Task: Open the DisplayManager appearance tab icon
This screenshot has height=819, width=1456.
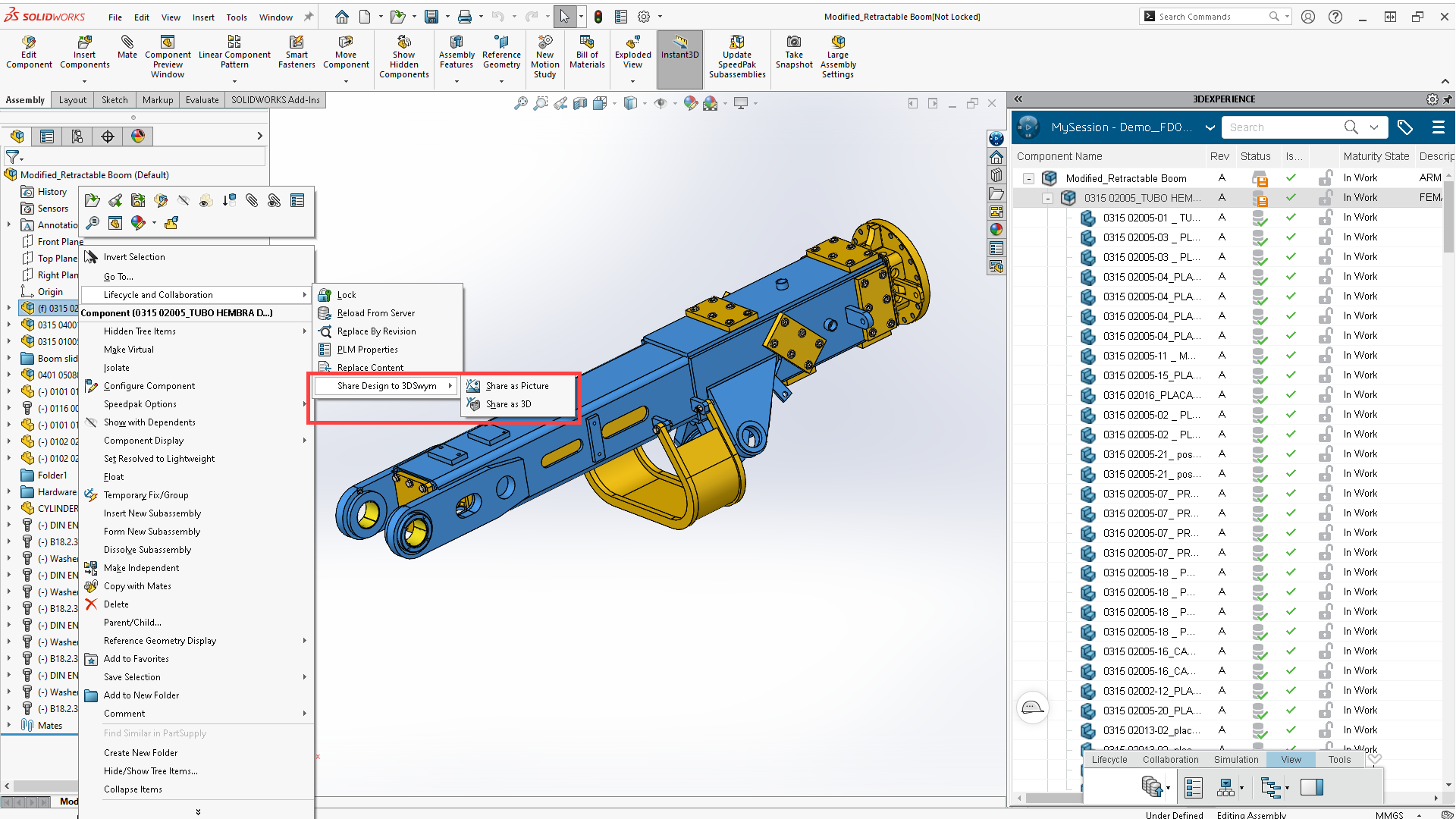Action: [x=138, y=136]
